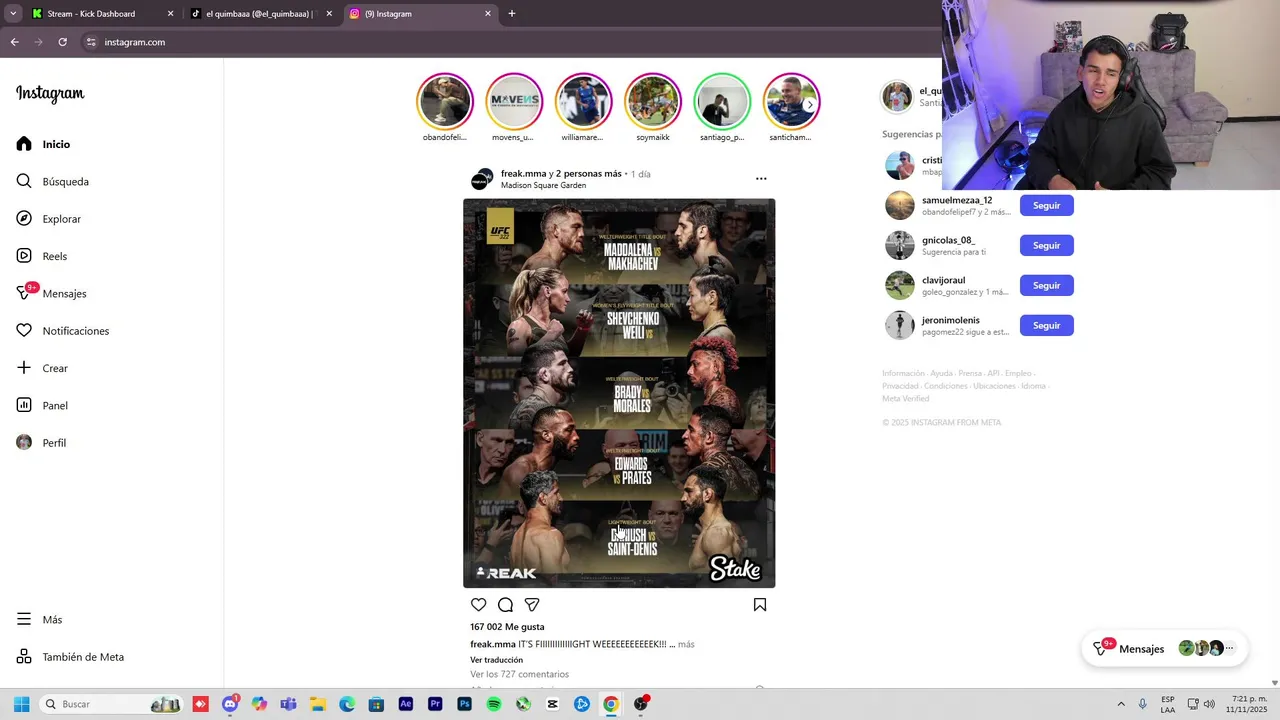Advance stories with the right arrow
The height and width of the screenshot is (720, 1280).
[810, 104]
